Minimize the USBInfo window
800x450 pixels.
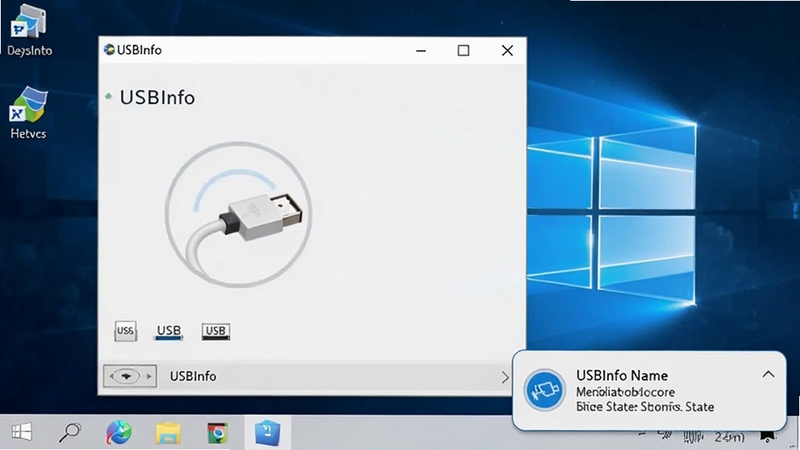pos(421,51)
